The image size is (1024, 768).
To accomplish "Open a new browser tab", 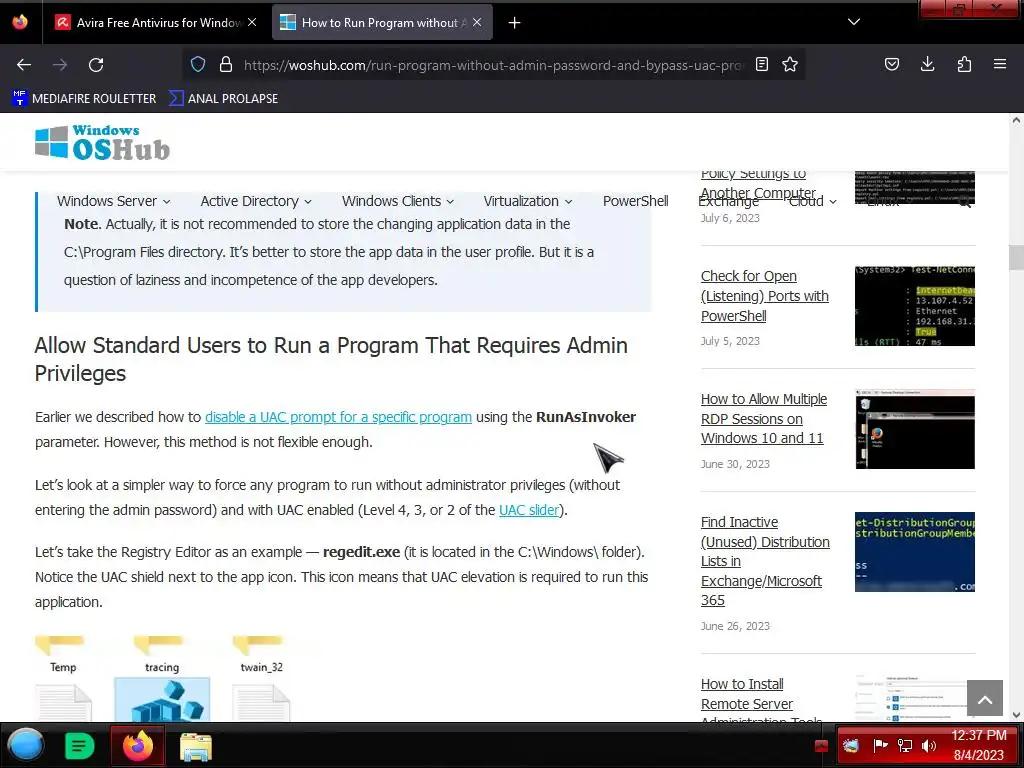I will 515,23.
